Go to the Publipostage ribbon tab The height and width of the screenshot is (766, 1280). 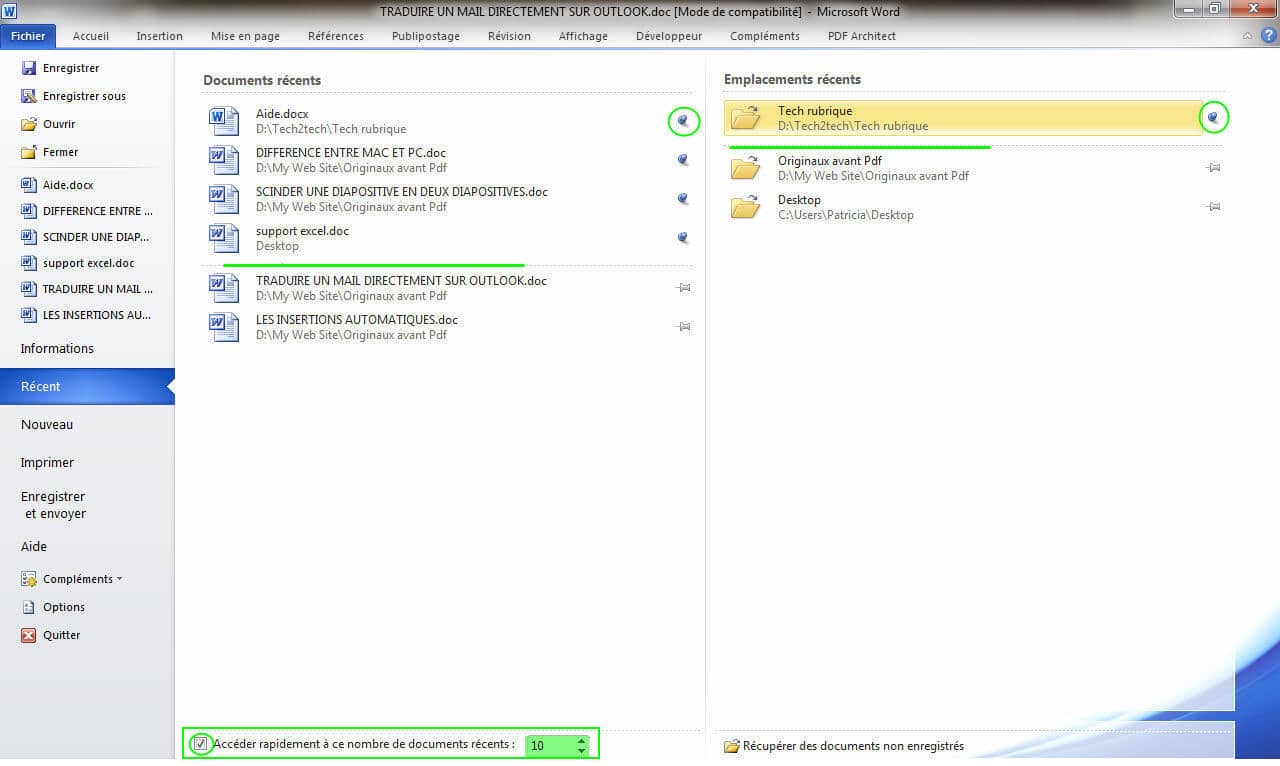pyautogui.click(x=426, y=36)
